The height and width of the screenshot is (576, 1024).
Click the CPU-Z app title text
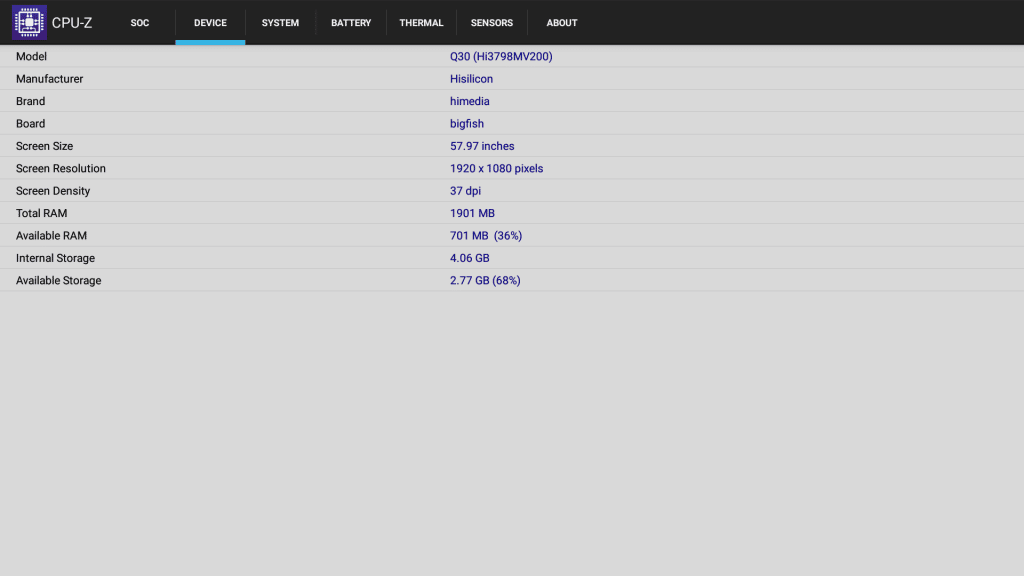(72, 23)
